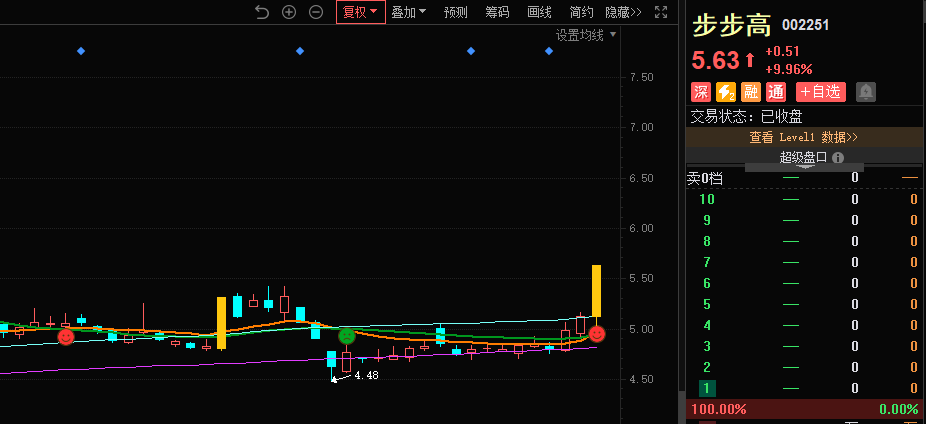
Task: Click the 融 margin trading badge
Action: coord(750,92)
